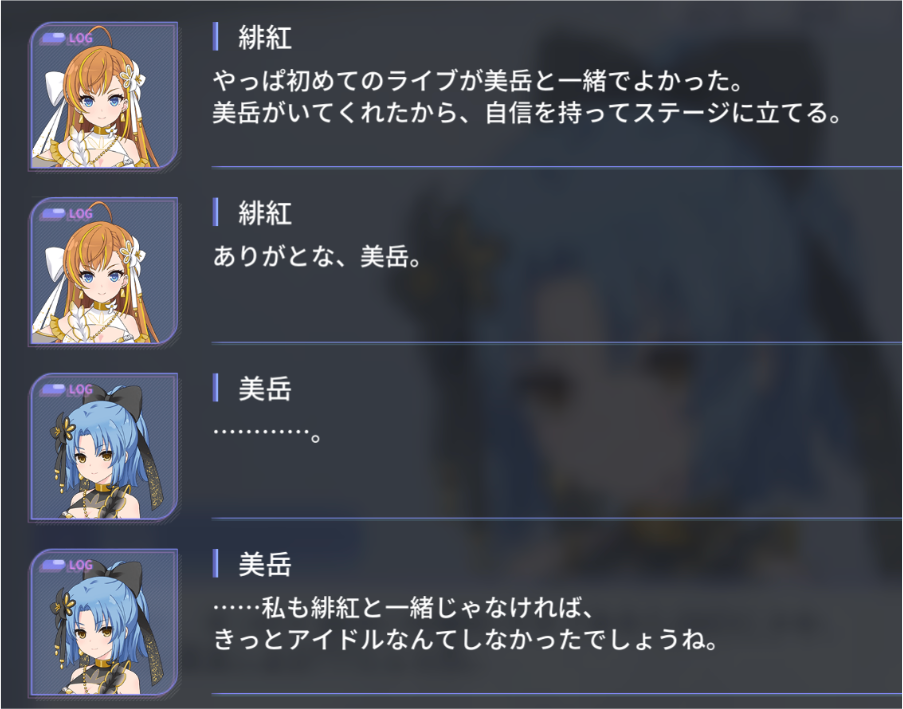
Task: Click the 緋紅 name label above ありがとな
Action: (x=265, y=214)
